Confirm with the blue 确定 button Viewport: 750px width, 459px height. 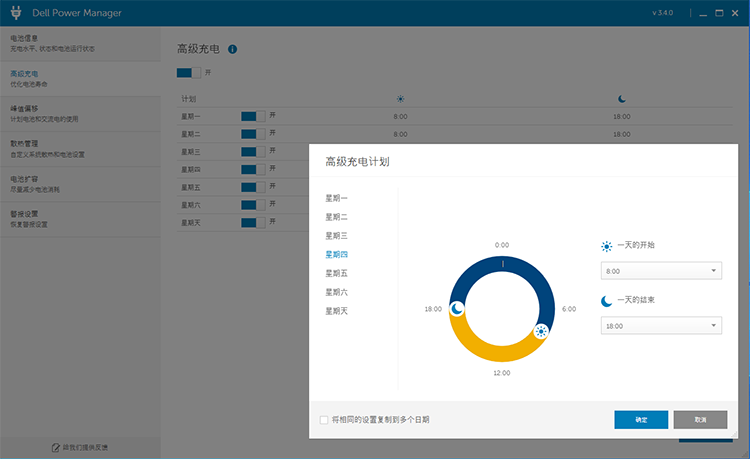click(641, 420)
